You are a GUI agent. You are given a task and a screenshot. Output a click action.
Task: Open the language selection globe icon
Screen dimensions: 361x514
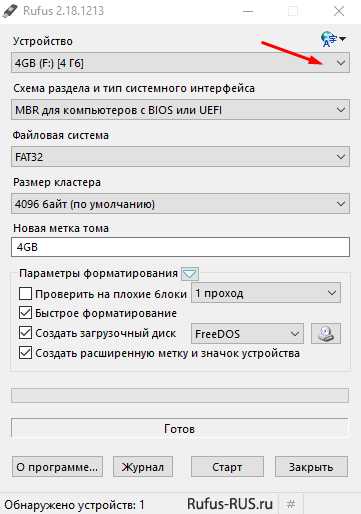[333, 39]
